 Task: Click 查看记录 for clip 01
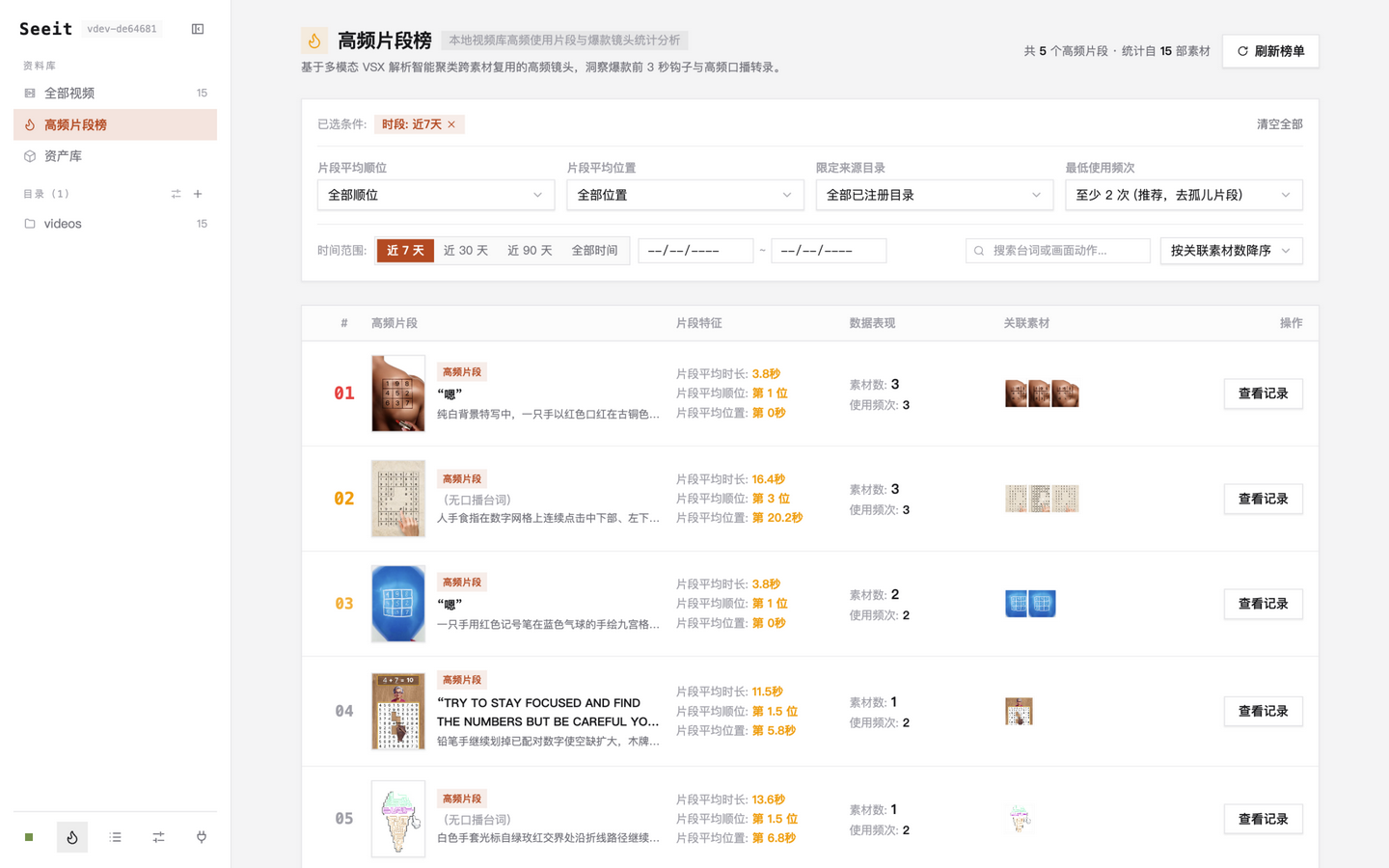coord(1264,393)
